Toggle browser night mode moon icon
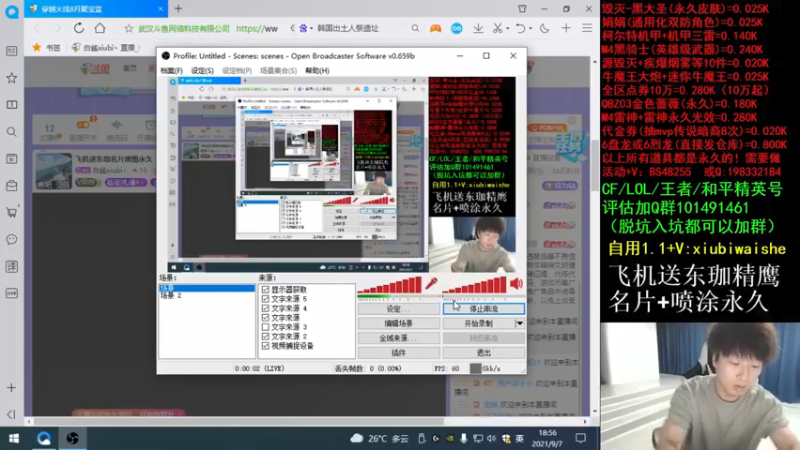 click(x=544, y=29)
